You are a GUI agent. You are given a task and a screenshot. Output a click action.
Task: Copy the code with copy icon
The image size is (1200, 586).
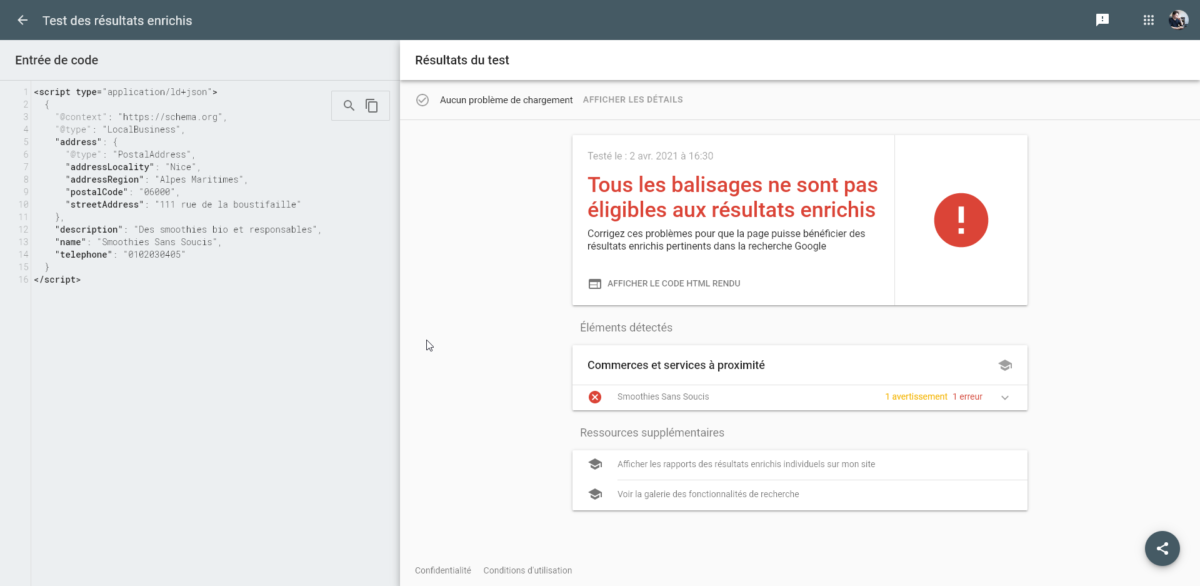click(372, 106)
